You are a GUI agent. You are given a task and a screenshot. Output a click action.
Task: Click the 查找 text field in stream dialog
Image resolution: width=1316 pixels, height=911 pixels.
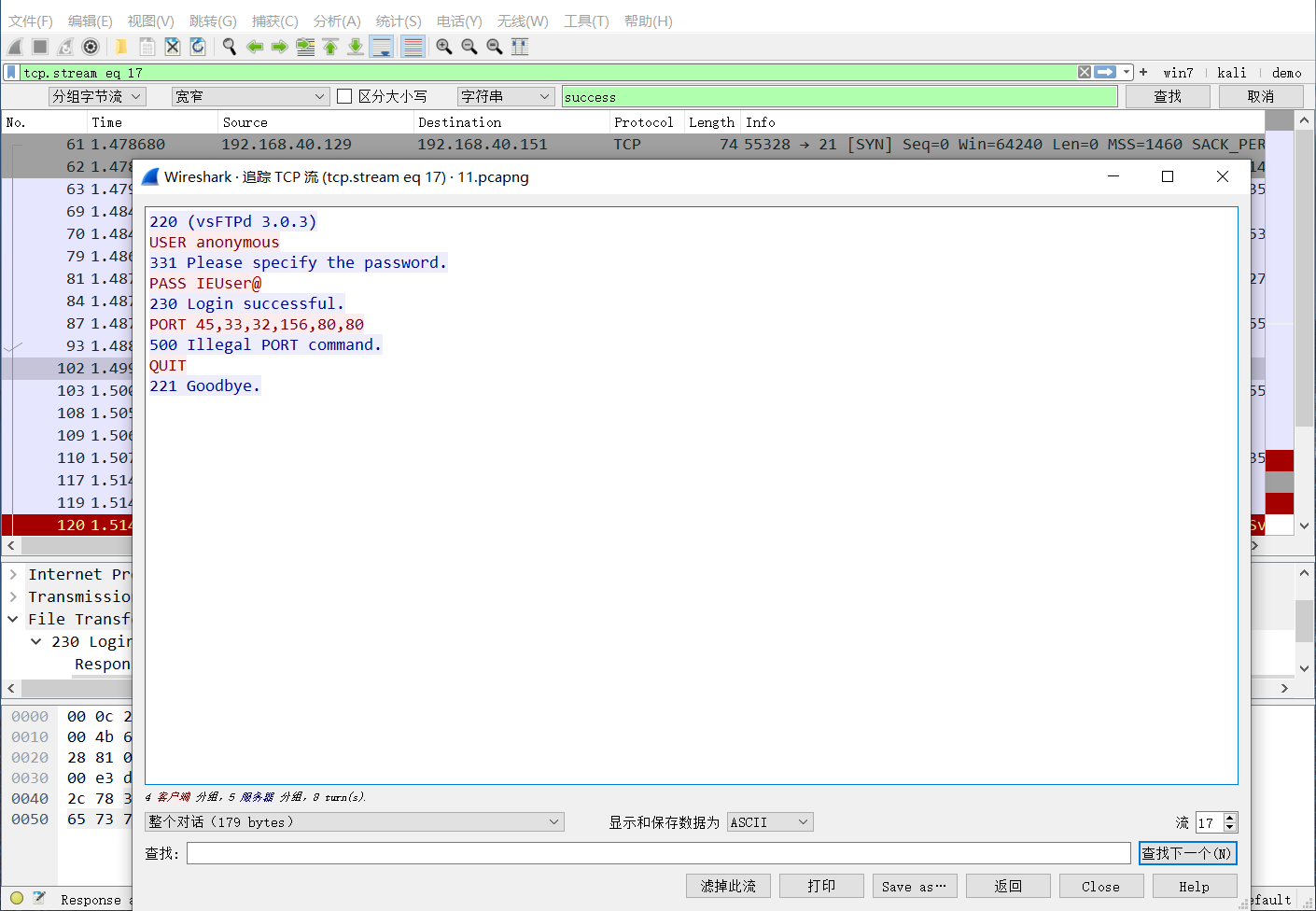coord(659,853)
